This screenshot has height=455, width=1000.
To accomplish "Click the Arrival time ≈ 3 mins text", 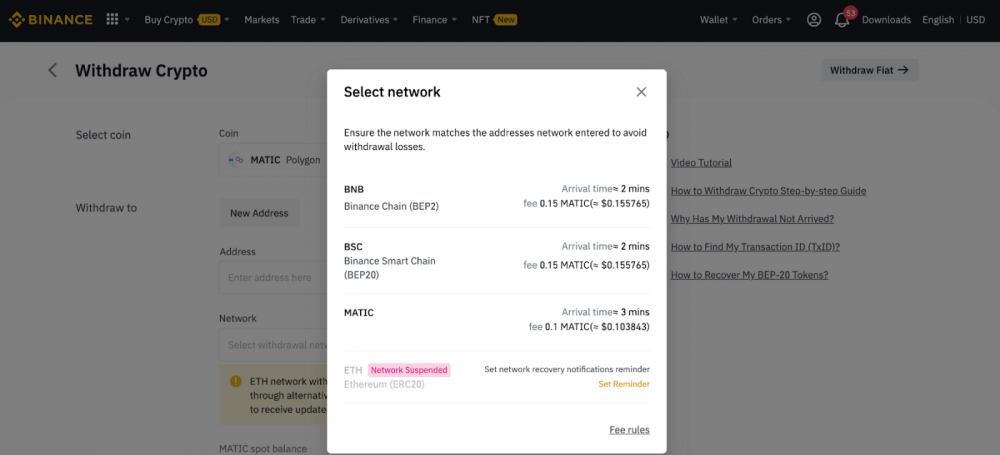I will [605, 312].
